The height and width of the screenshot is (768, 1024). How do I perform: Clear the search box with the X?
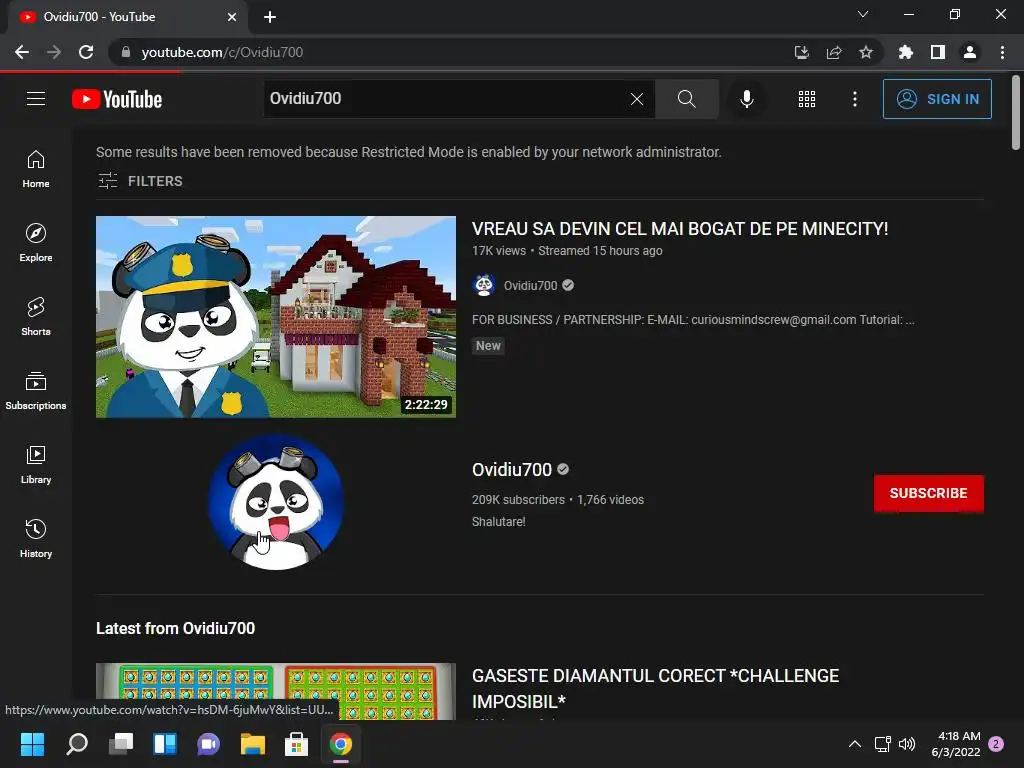click(x=637, y=99)
